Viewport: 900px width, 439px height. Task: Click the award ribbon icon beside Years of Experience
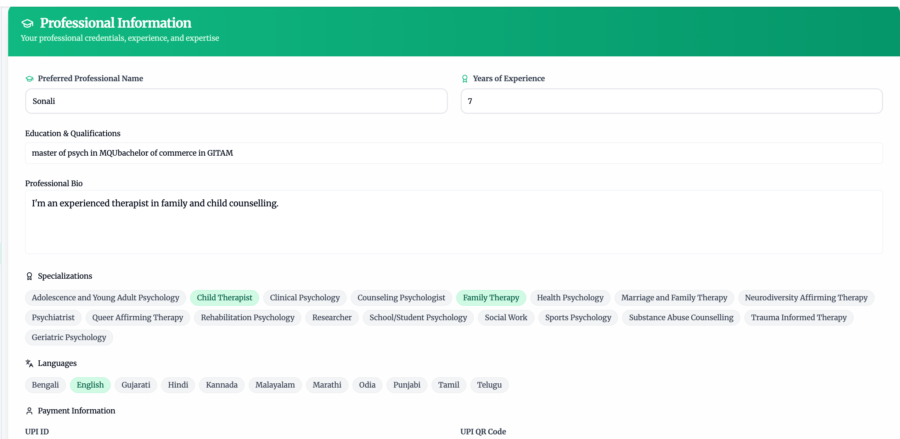[x=465, y=79]
